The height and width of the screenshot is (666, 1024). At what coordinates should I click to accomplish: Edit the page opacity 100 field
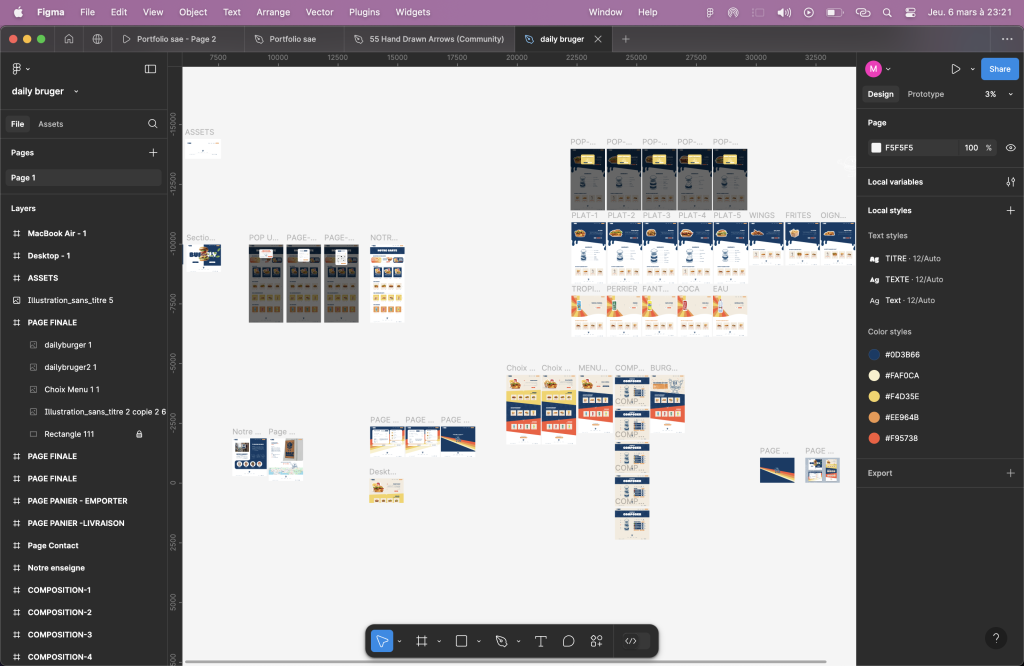(x=971, y=148)
